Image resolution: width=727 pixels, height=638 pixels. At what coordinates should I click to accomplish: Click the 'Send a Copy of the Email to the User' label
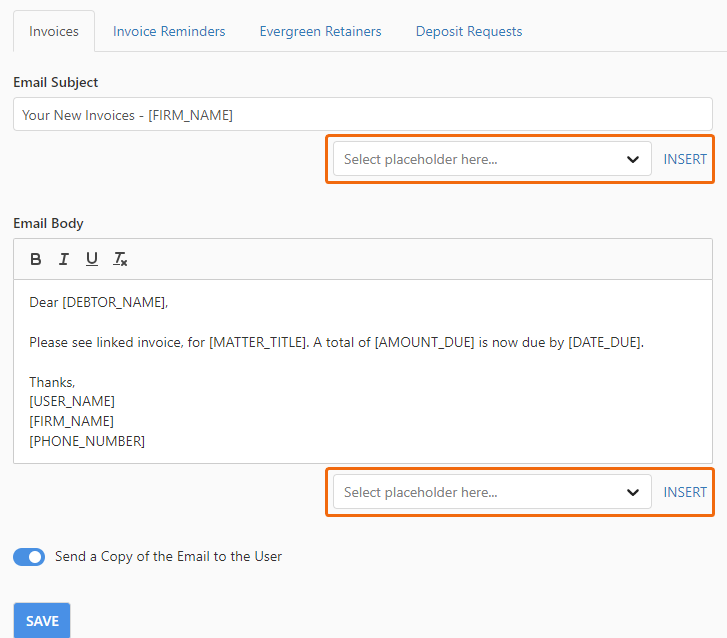(x=168, y=556)
